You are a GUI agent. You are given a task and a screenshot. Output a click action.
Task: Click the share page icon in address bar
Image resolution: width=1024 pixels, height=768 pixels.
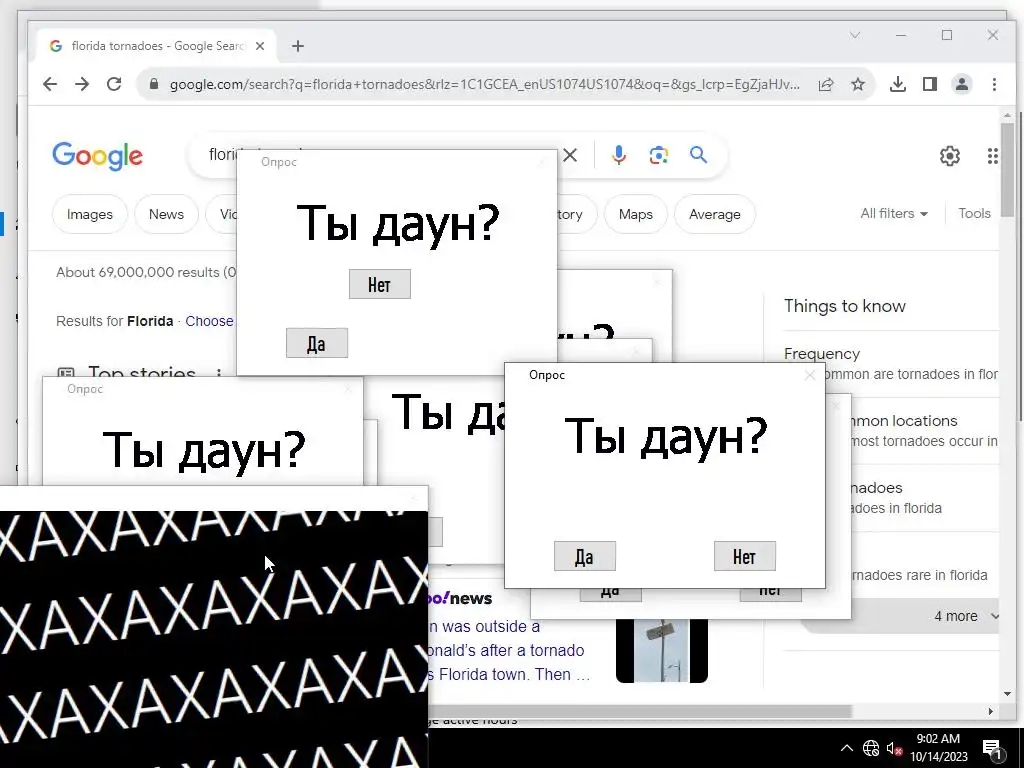click(826, 84)
